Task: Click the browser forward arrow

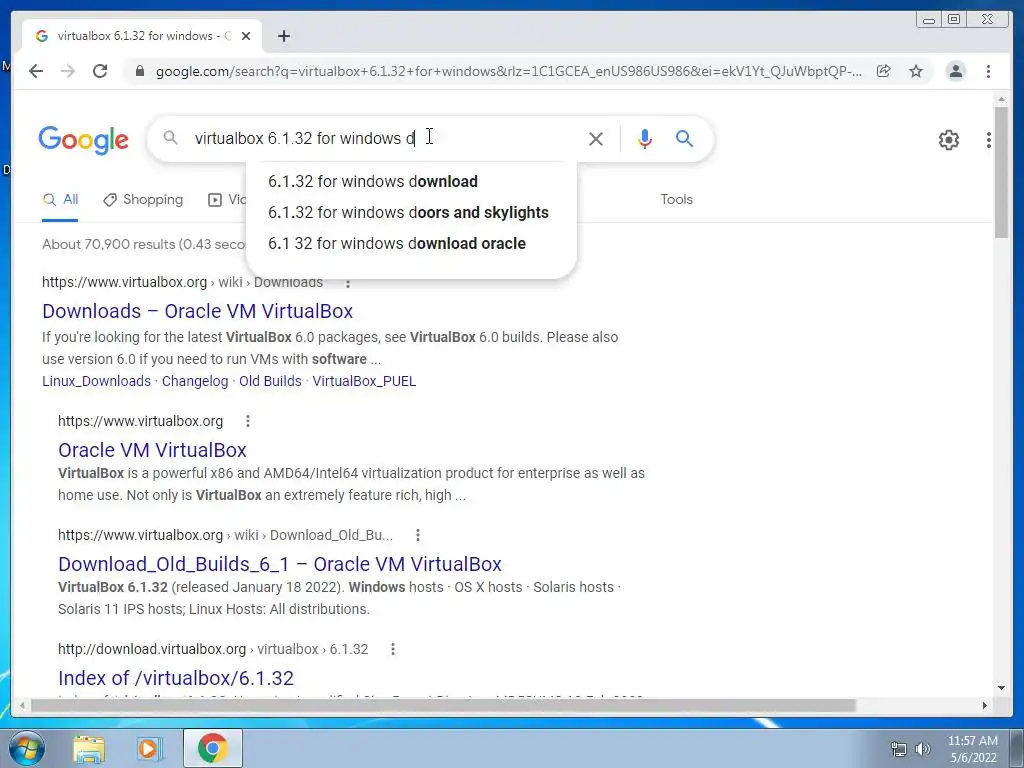Action: coord(68,71)
